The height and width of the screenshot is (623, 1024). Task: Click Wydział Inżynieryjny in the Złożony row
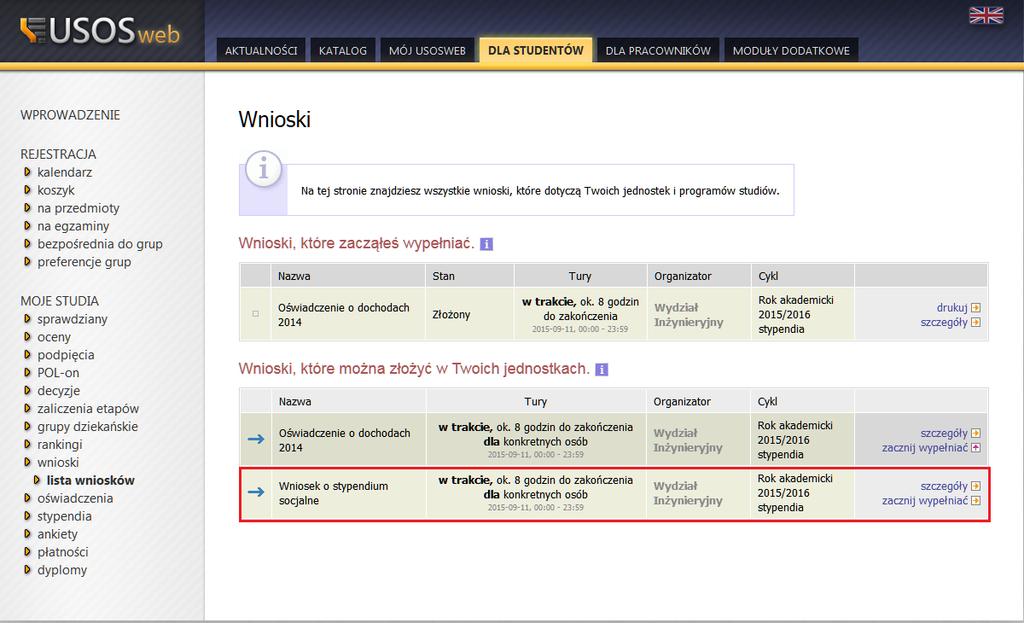(688, 315)
